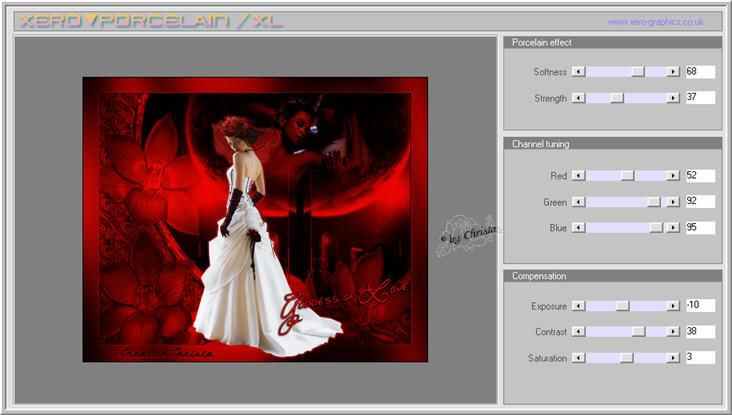Image resolution: width=732 pixels, height=415 pixels.
Task: Click the Green value field showing 92
Action: pos(700,201)
